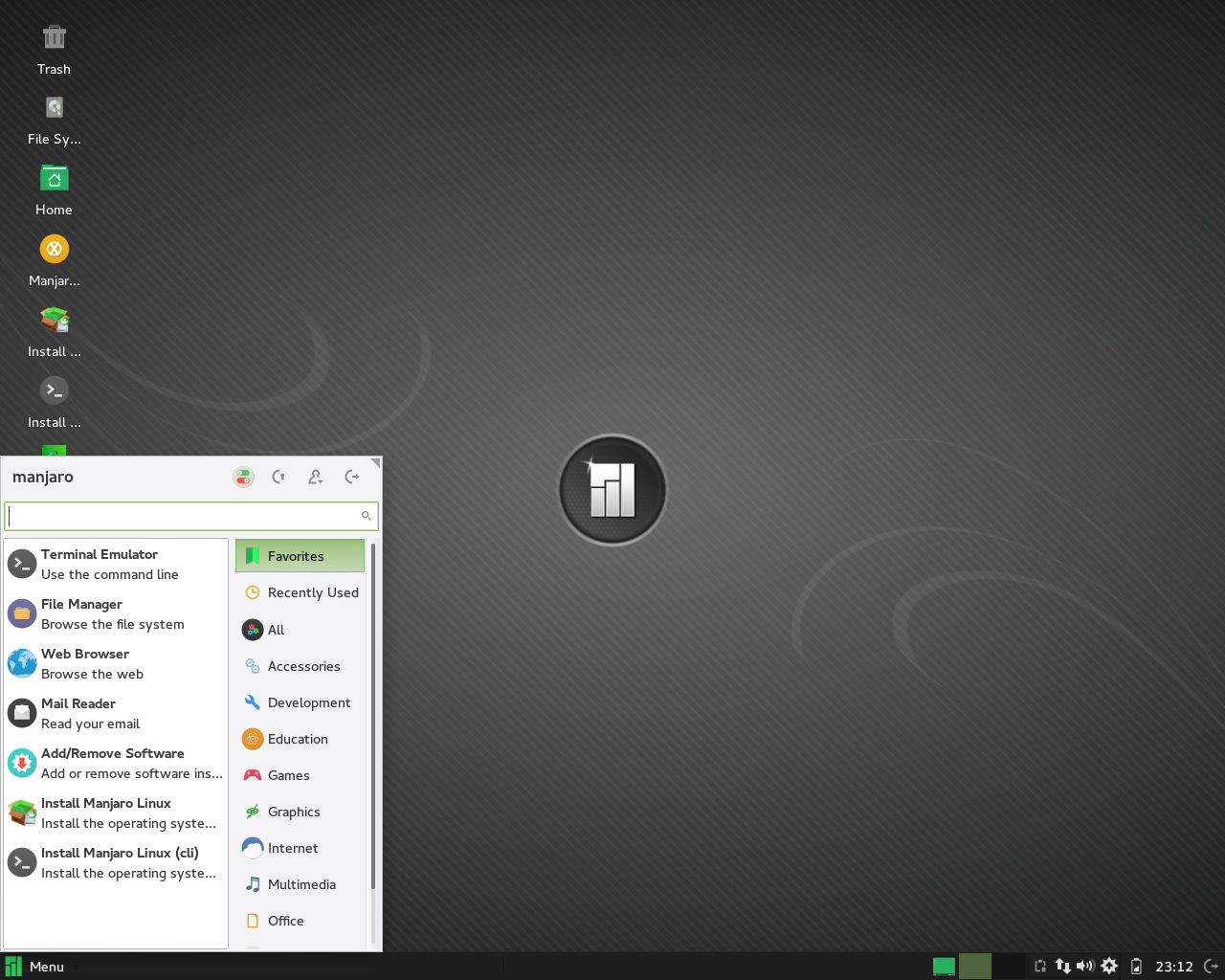Open the Trash desktop icon
Image resolution: width=1225 pixels, height=980 pixels.
54,50
